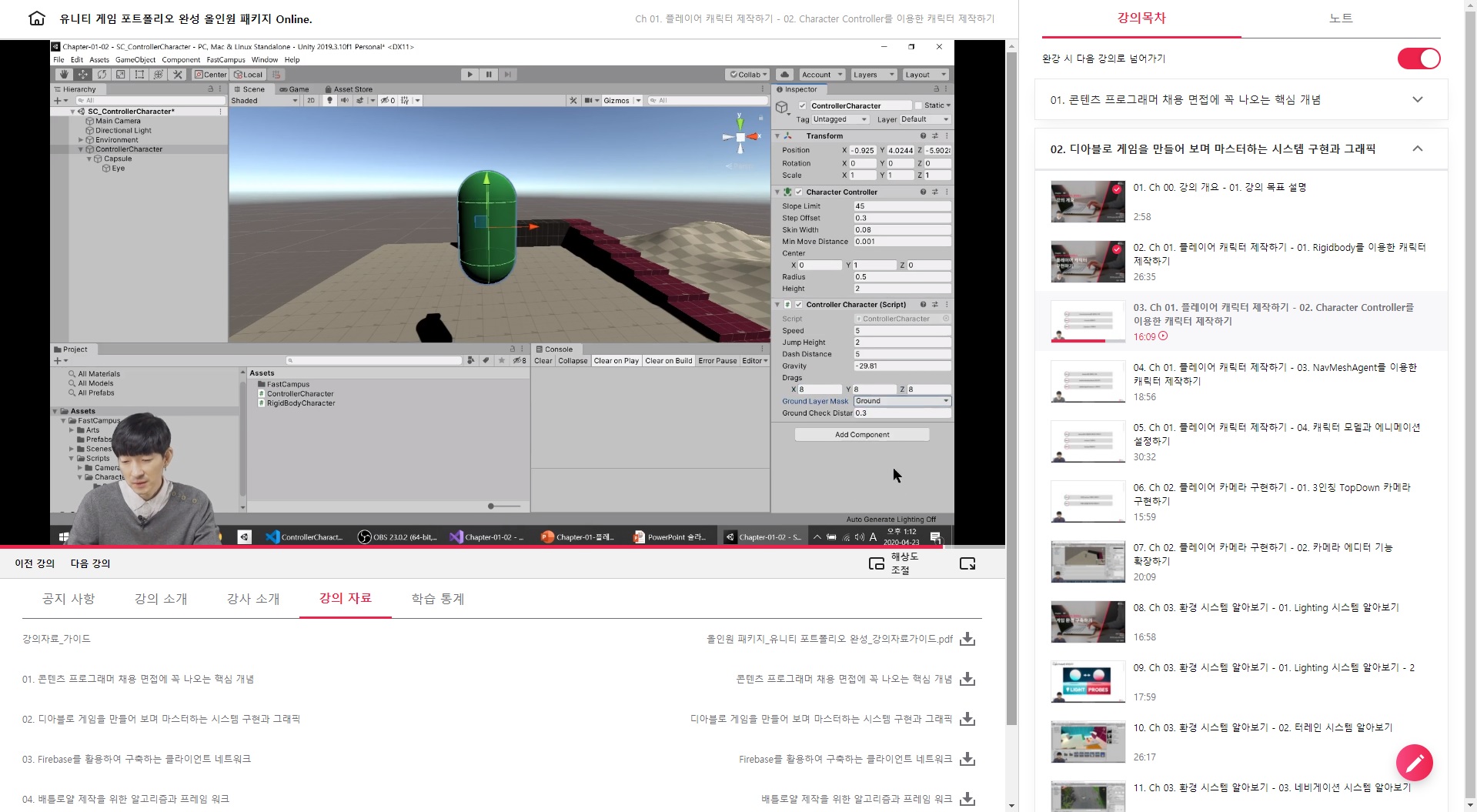Open Unity's GameObject menu
This screenshot has width=1477, height=812.
click(x=135, y=59)
